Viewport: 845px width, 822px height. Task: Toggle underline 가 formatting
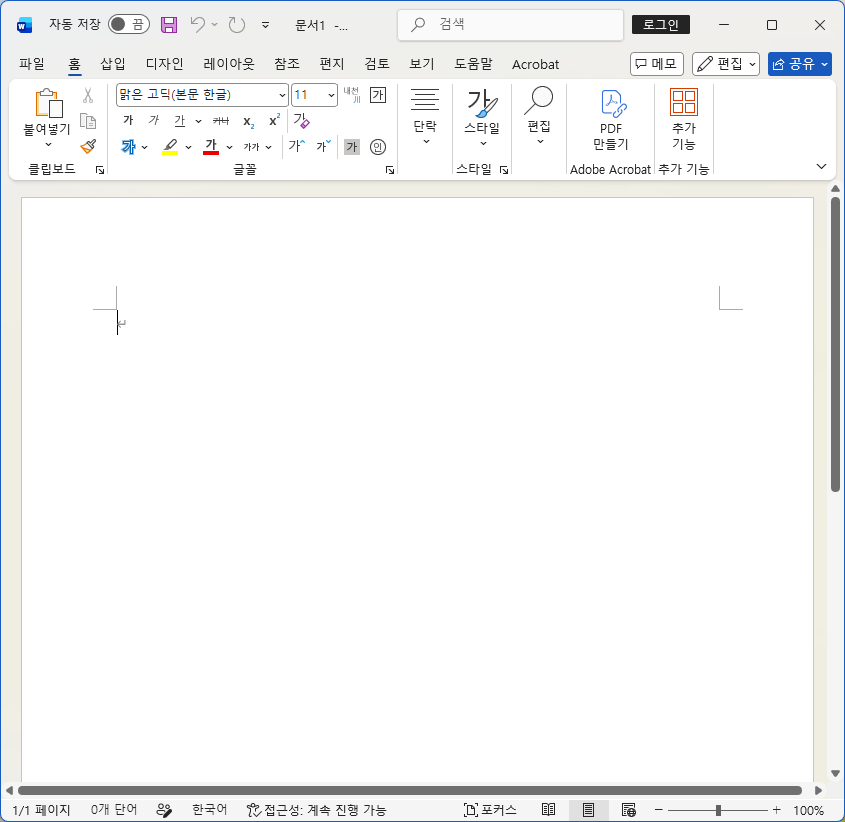point(180,121)
